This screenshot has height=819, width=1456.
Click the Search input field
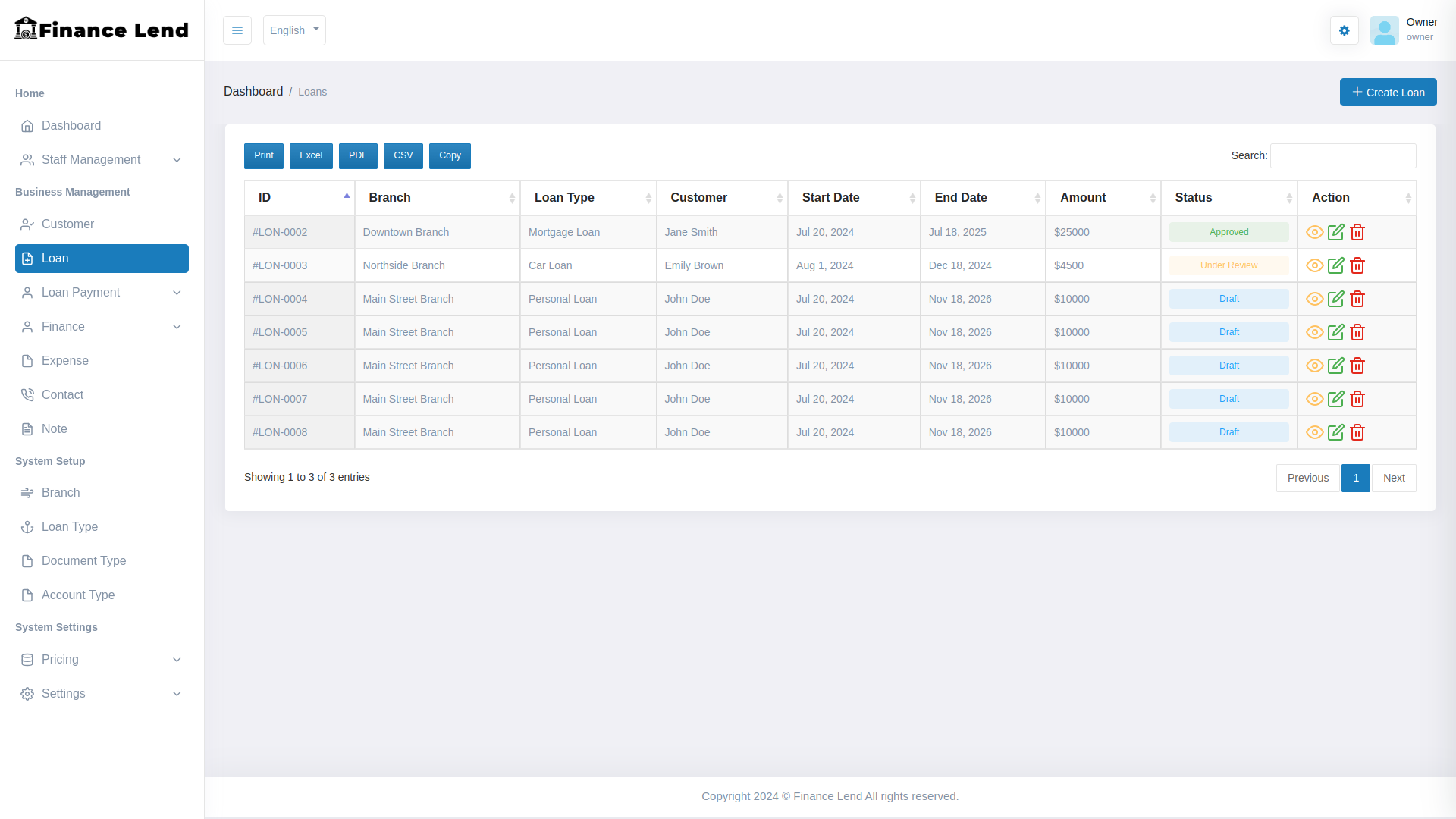pyautogui.click(x=1342, y=155)
